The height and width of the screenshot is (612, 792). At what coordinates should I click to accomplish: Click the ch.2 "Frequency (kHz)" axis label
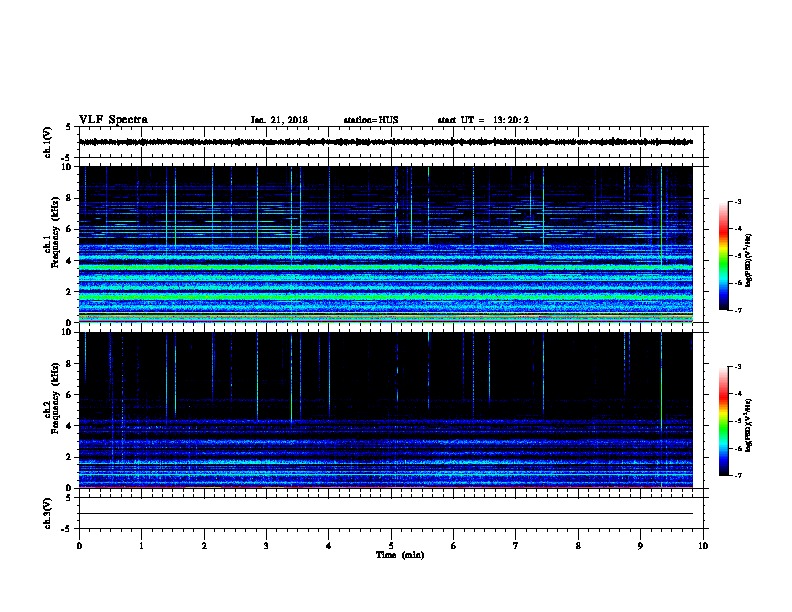pos(55,398)
